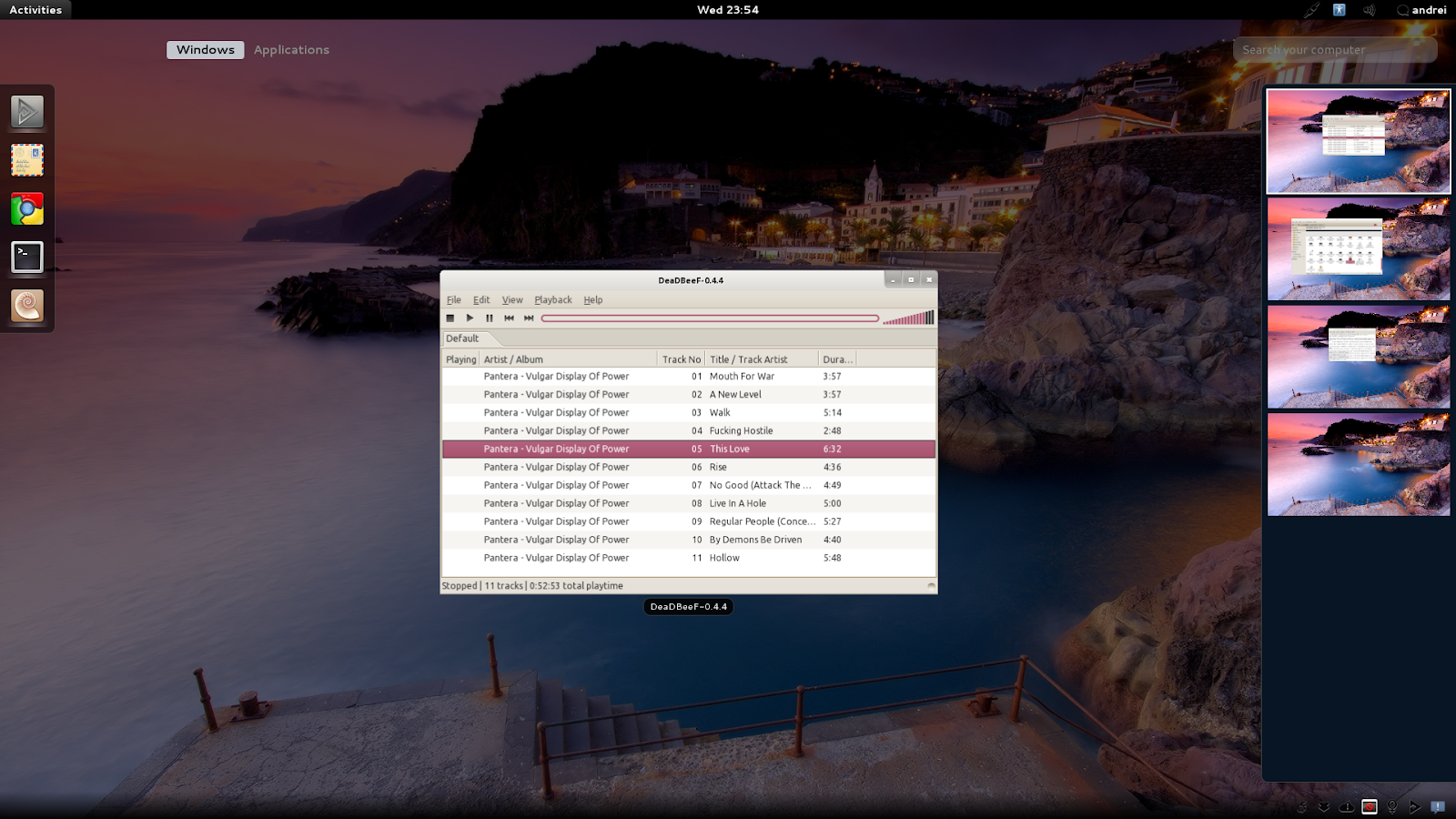
Task: Open the Edit menu
Action: click(481, 300)
